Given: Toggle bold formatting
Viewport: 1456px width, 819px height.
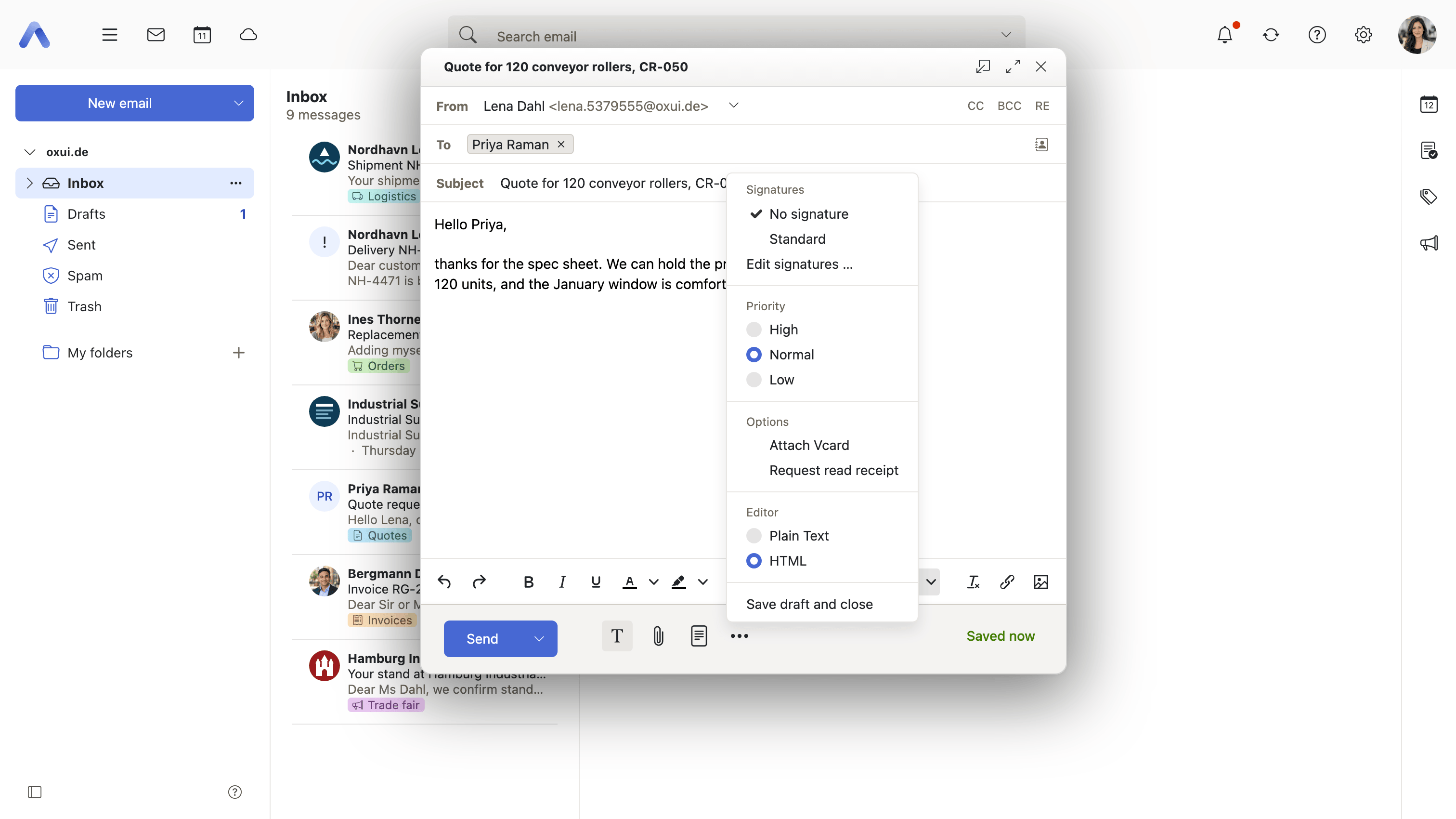Looking at the screenshot, I should pyautogui.click(x=529, y=582).
